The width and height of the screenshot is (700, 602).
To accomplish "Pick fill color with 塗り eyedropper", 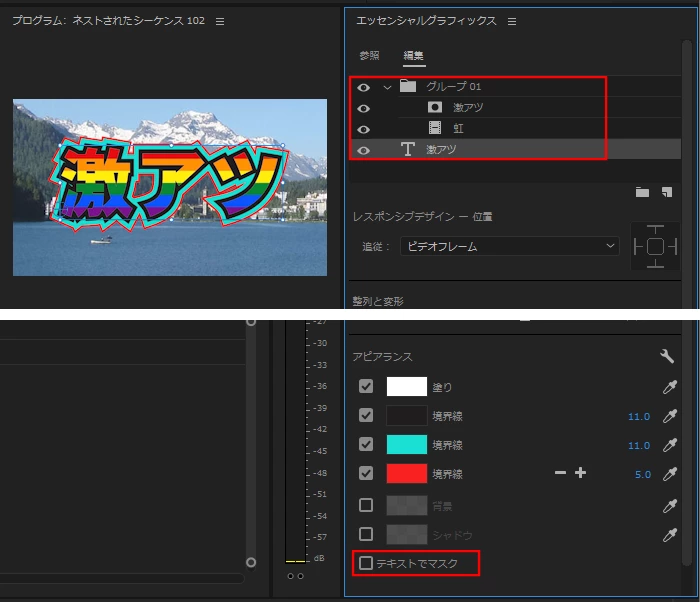I will click(x=670, y=387).
